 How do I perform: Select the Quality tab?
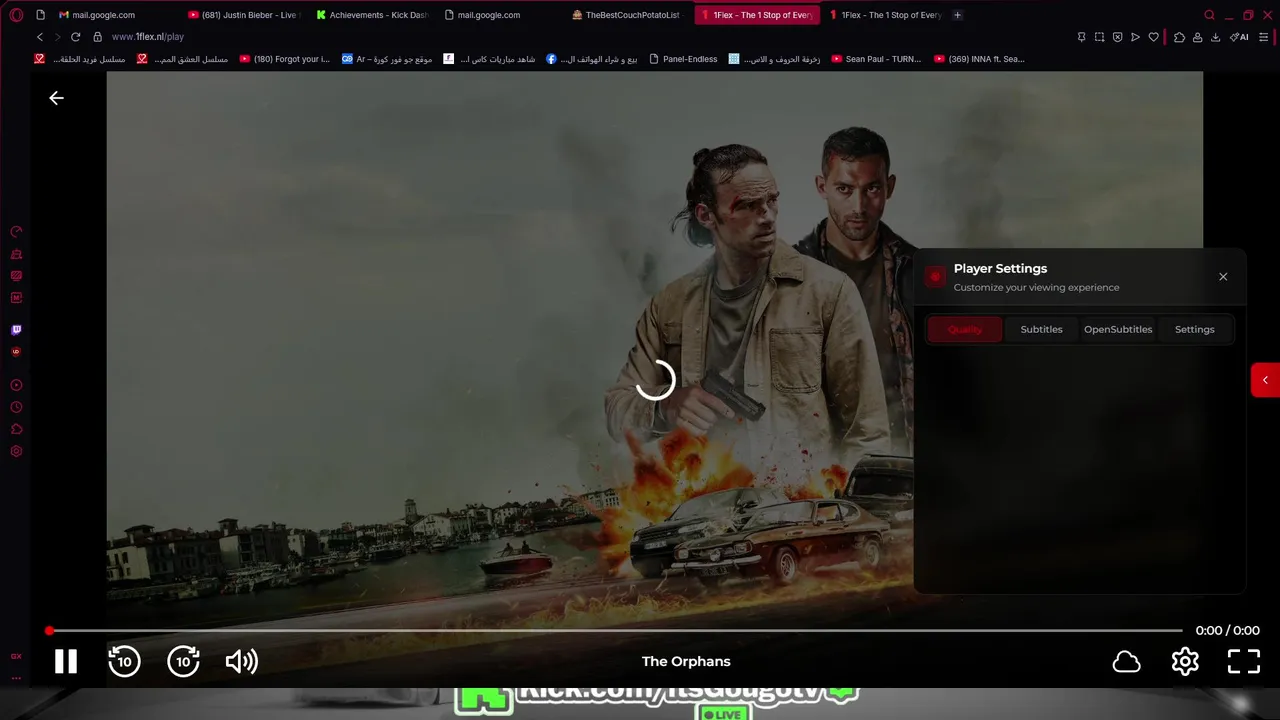click(x=965, y=329)
